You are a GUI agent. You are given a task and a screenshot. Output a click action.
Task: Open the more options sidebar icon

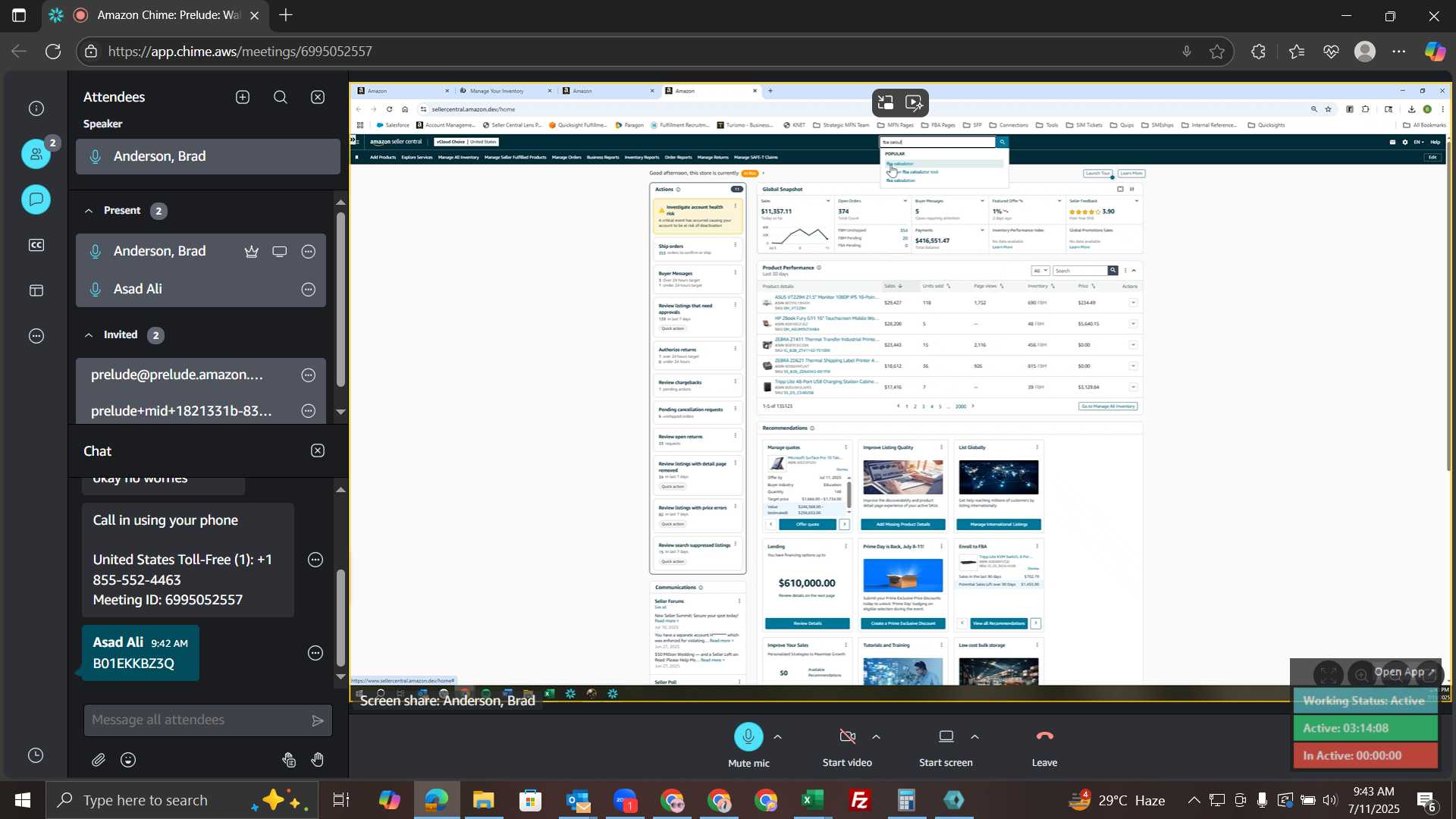[x=36, y=336]
